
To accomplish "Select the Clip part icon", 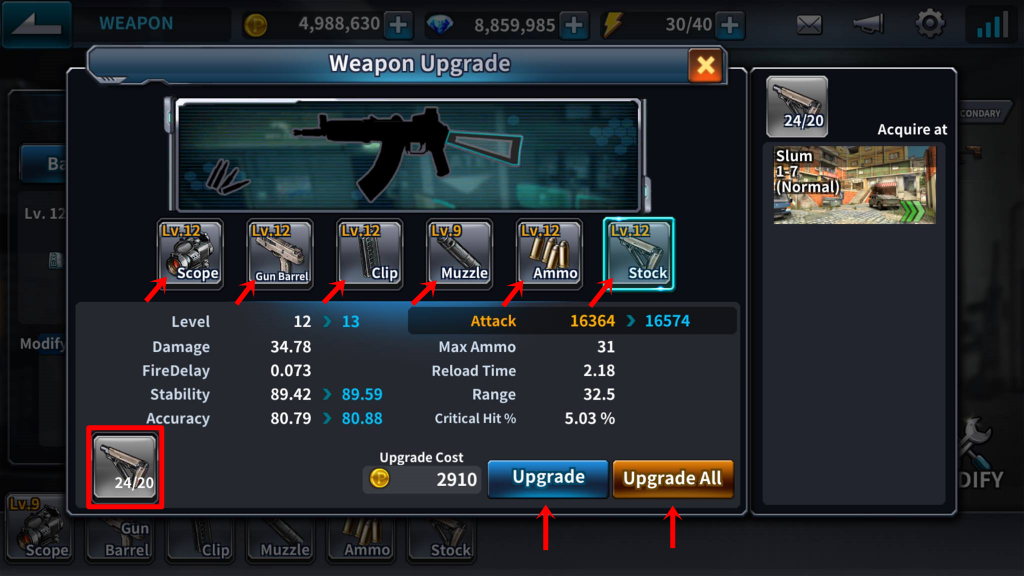I will pos(370,253).
